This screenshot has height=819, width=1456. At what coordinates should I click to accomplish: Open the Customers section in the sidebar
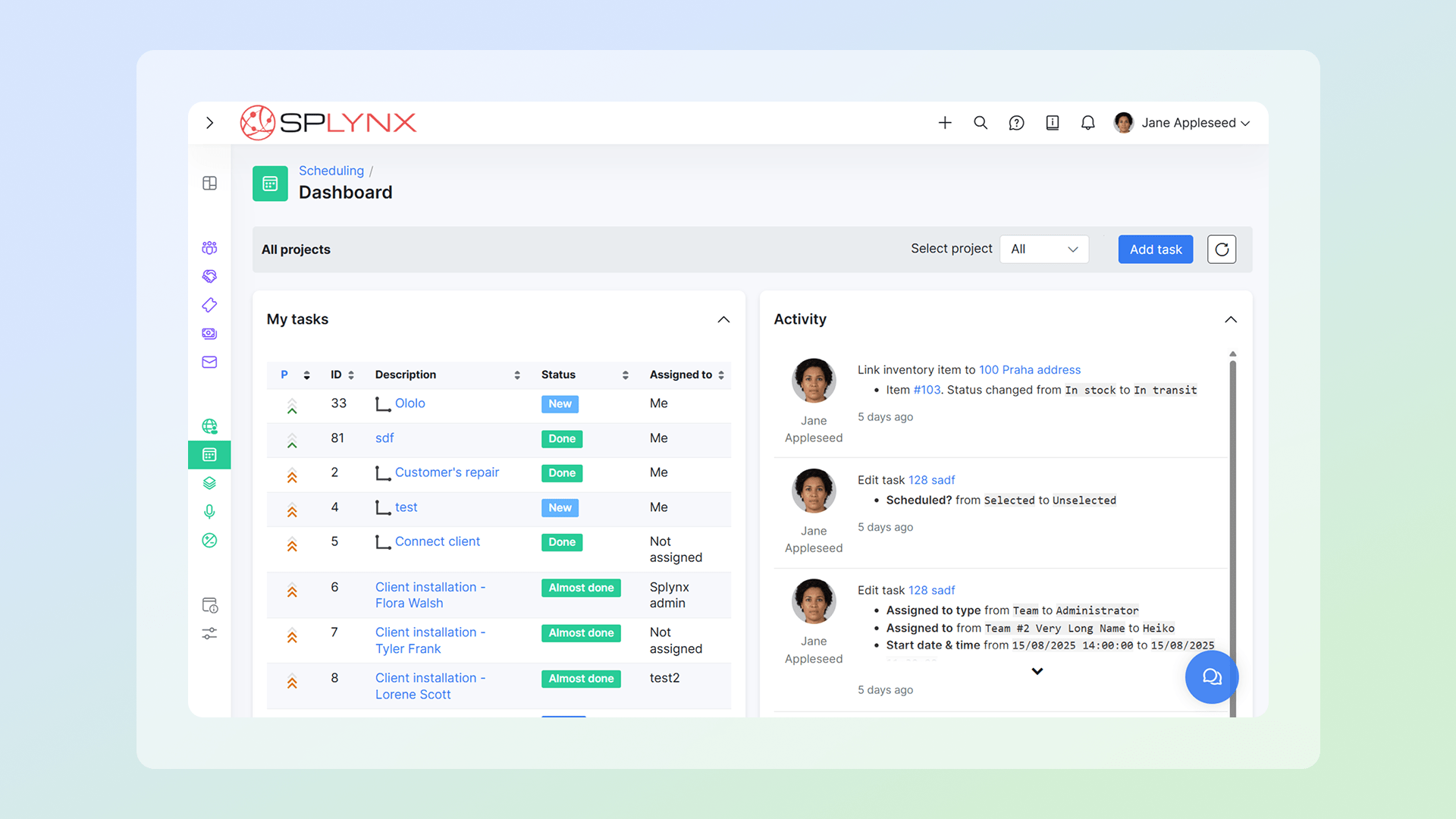(209, 247)
